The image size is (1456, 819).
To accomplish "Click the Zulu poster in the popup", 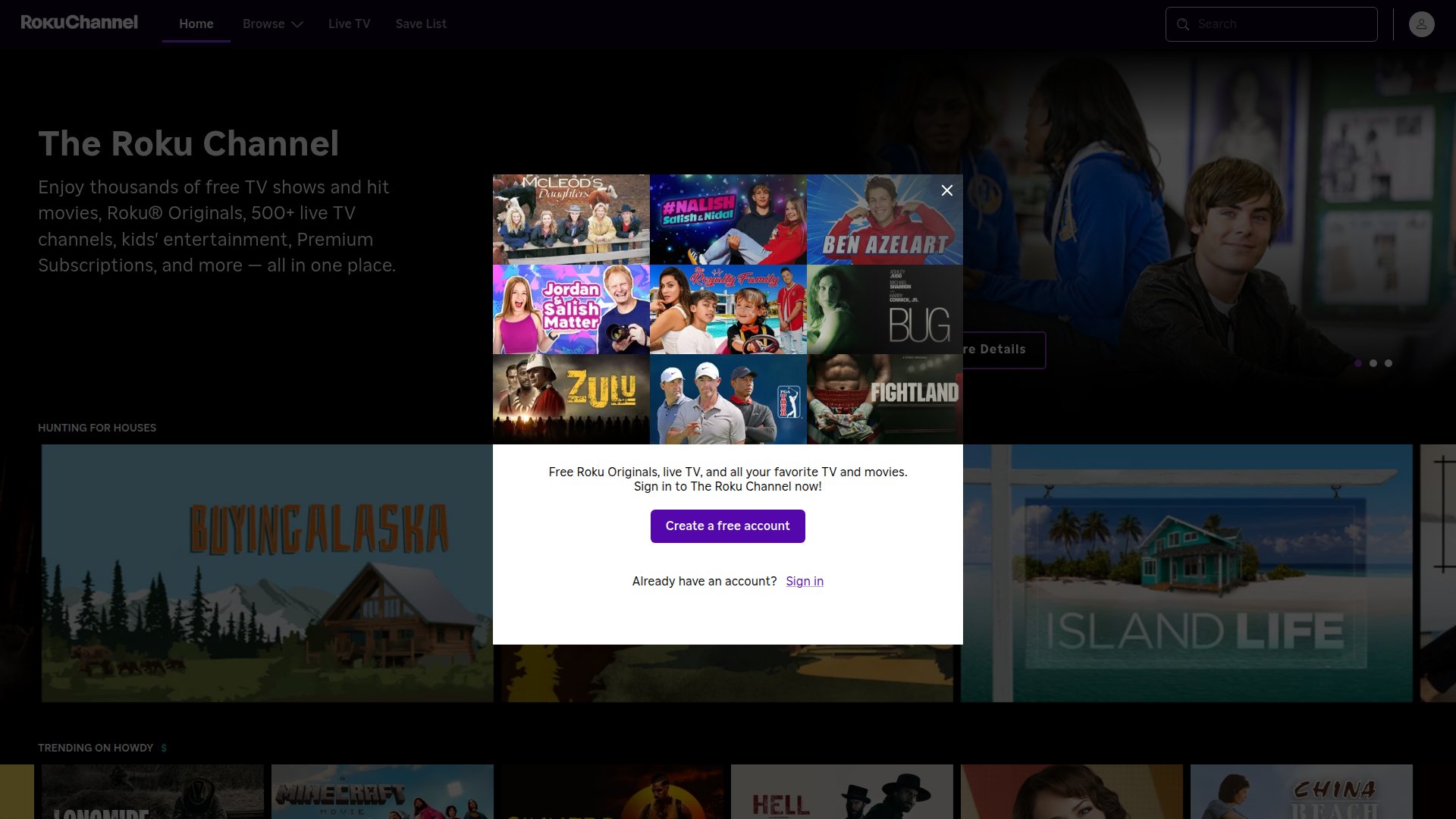I will click(571, 399).
